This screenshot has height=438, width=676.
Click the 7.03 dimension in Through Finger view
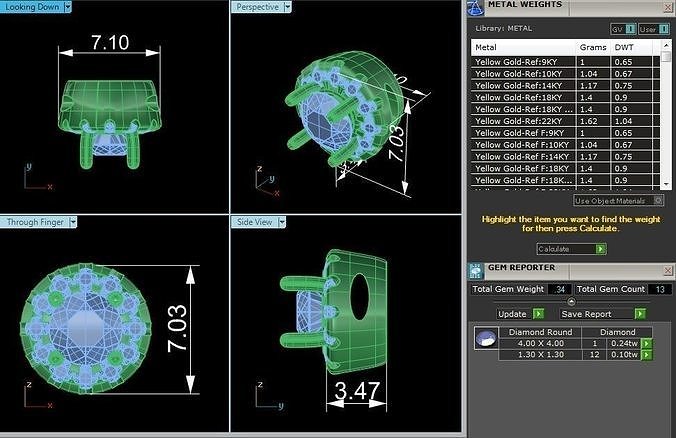(177, 328)
